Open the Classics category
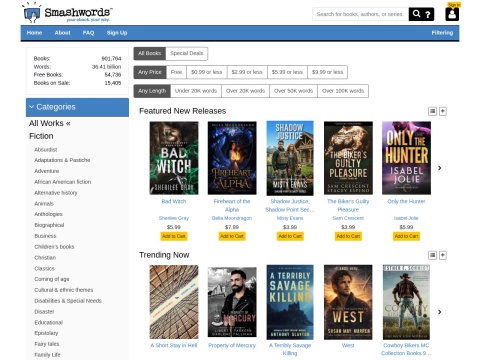480x360 pixels. coord(44,268)
